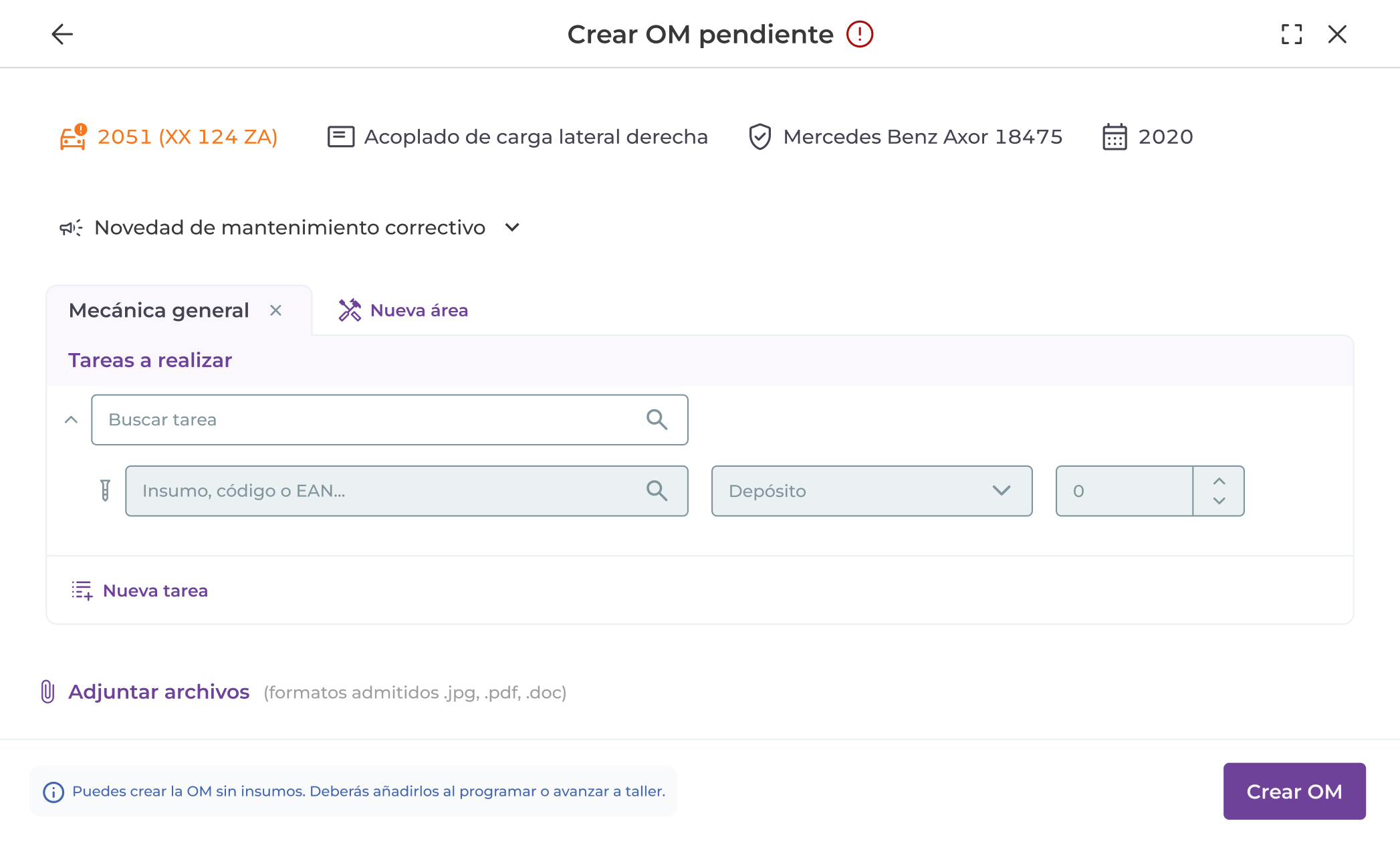Click the Nueva área tools icon
Screen dimensions: 1400x854
click(x=350, y=310)
